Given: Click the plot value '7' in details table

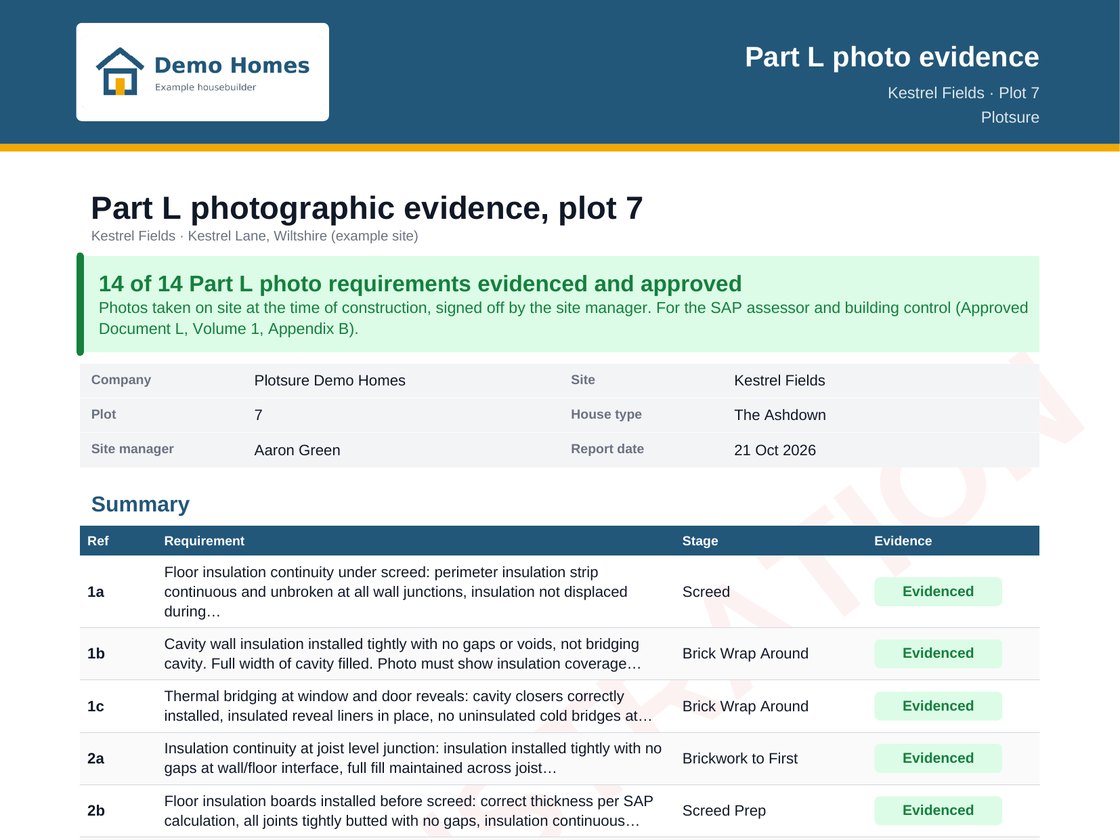Looking at the screenshot, I should [258, 415].
